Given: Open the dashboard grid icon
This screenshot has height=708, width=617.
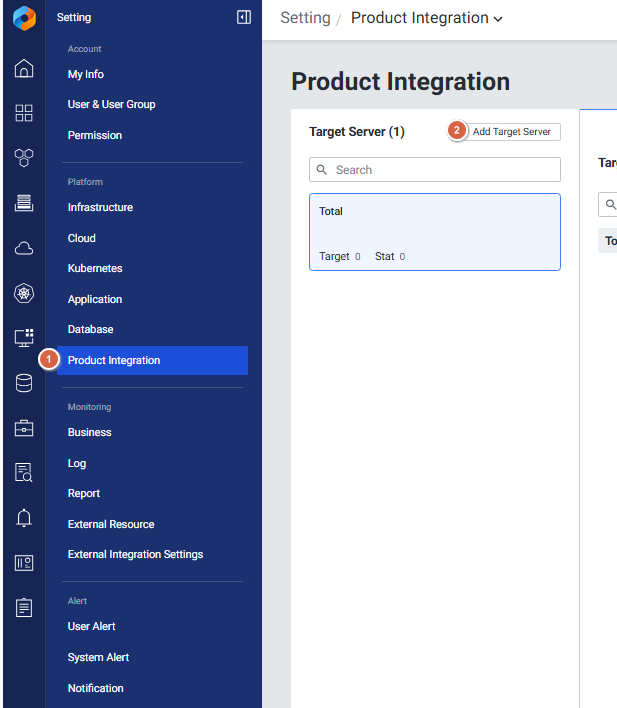Looking at the screenshot, I should tap(24, 113).
